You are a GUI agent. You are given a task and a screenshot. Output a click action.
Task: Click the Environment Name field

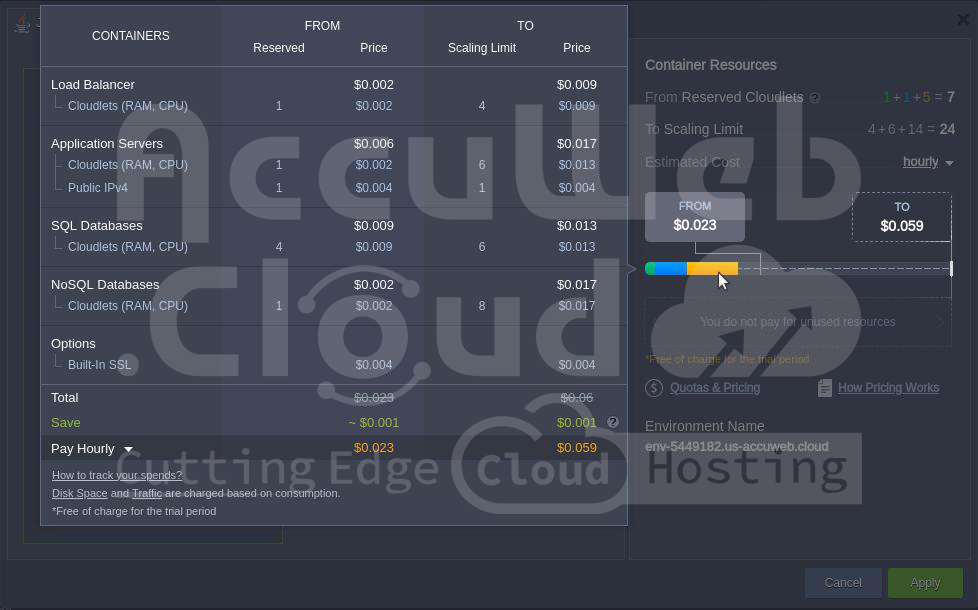[736, 446]
